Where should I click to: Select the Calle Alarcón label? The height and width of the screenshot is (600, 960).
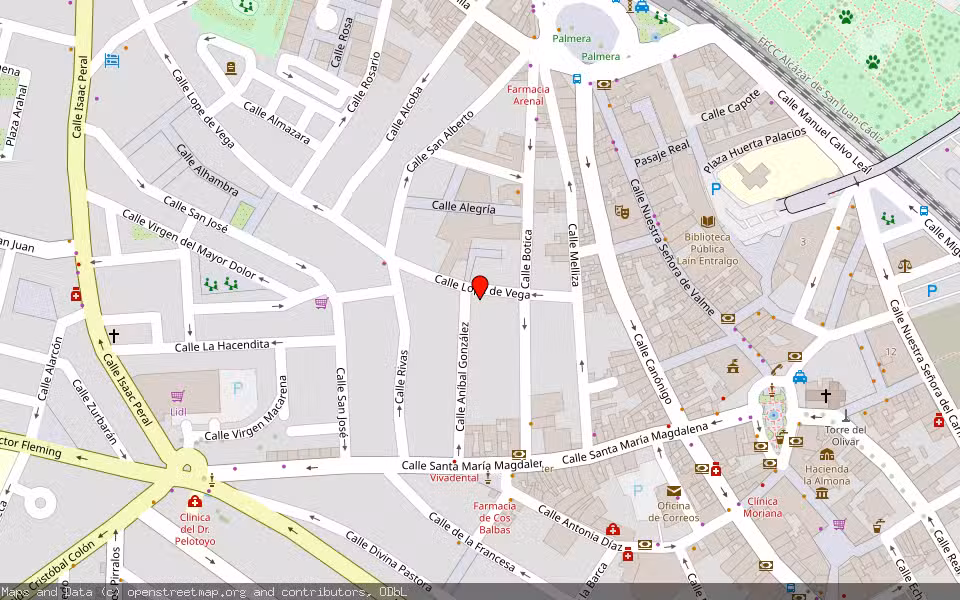coord(50,369)
